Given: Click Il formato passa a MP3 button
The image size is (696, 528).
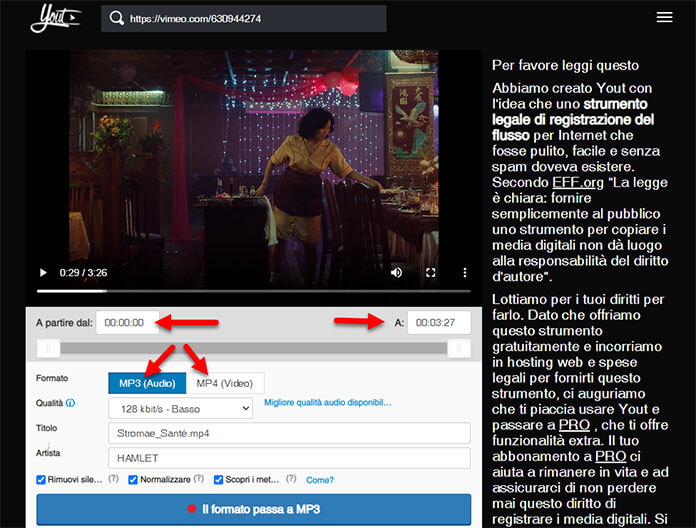Looking at the screenshot, I should point(254,509).
